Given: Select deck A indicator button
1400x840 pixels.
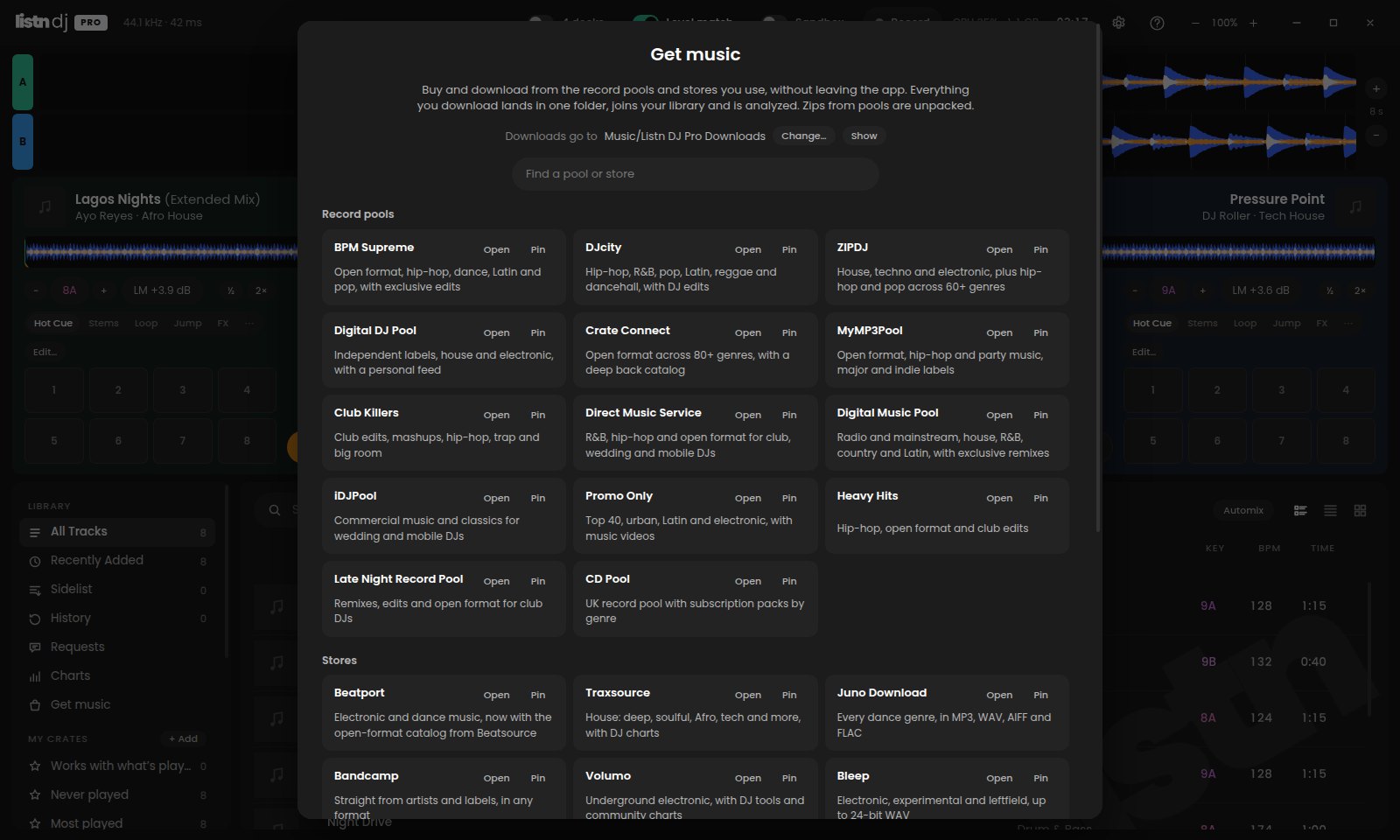Looking at the screenshot, I should pos(23,81).
